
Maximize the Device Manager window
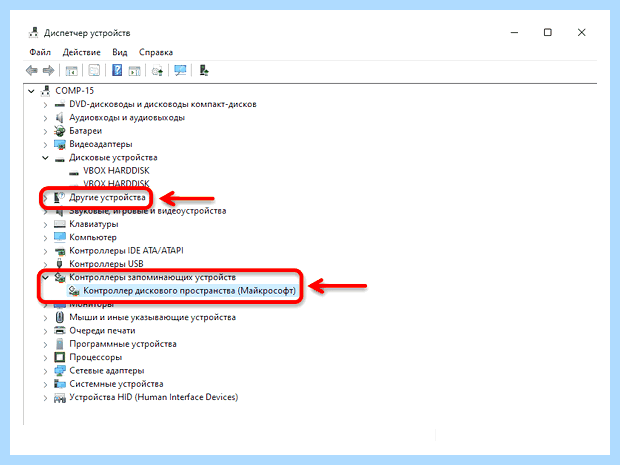548,32
